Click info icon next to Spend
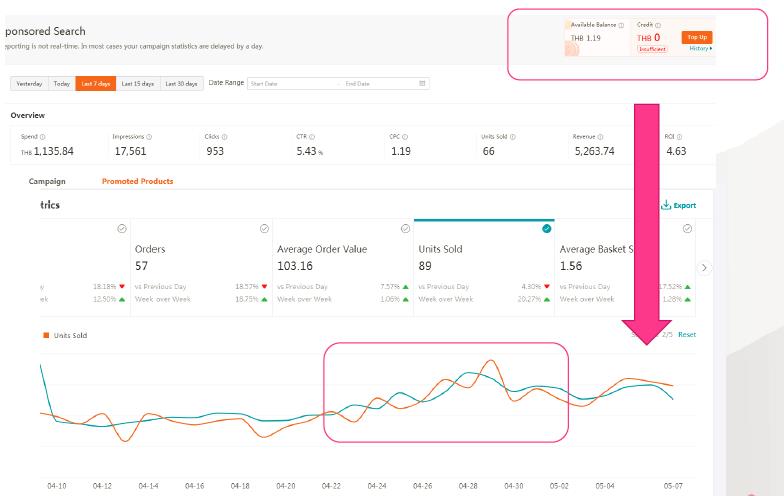 click(x=42, y=136)
